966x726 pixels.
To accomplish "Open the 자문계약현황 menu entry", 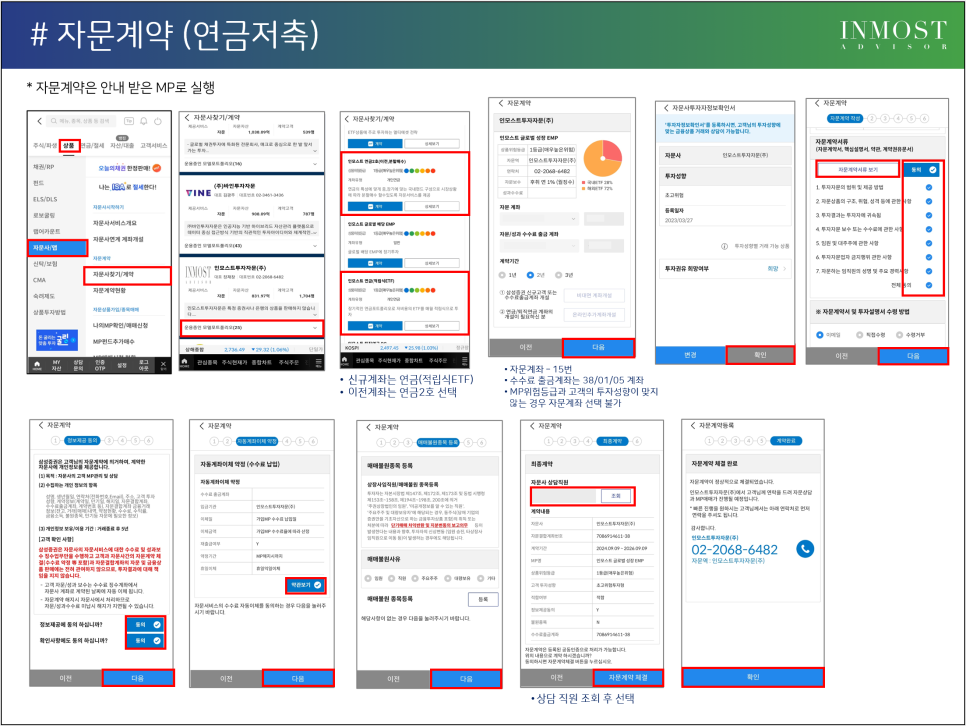I will coord(110,290).
